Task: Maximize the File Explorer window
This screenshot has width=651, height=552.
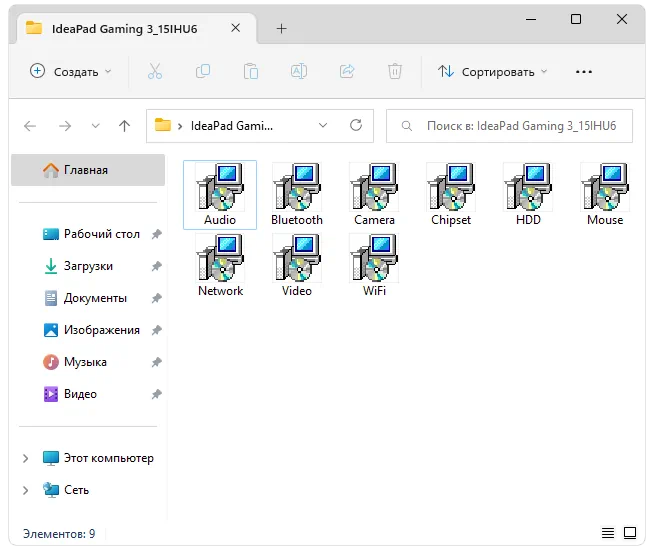Action: tap(576, 19)
